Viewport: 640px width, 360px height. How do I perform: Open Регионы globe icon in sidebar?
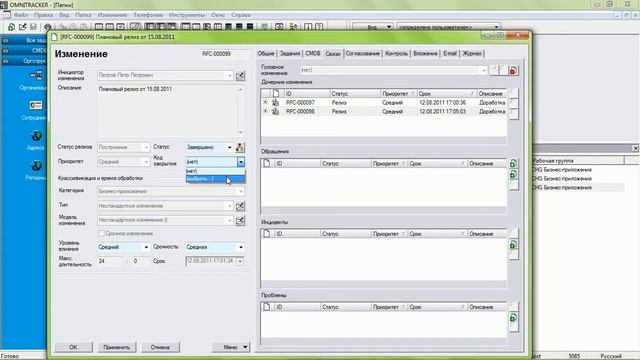pos(36,166)
